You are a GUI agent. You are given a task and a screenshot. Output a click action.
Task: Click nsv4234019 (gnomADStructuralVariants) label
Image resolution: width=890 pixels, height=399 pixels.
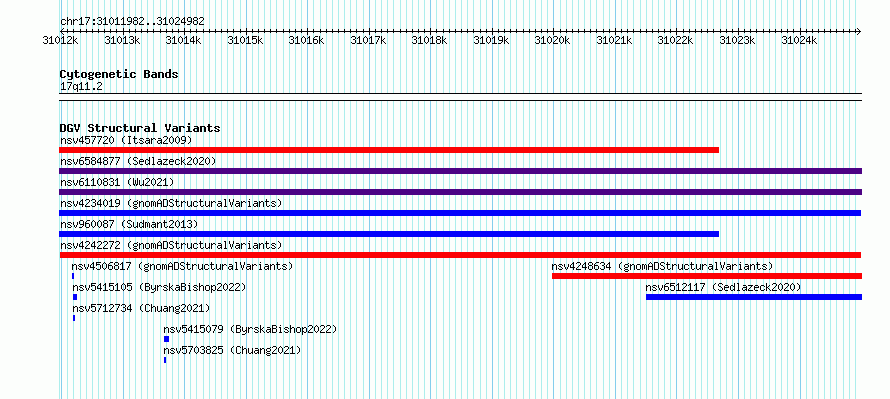pos(171,203)
